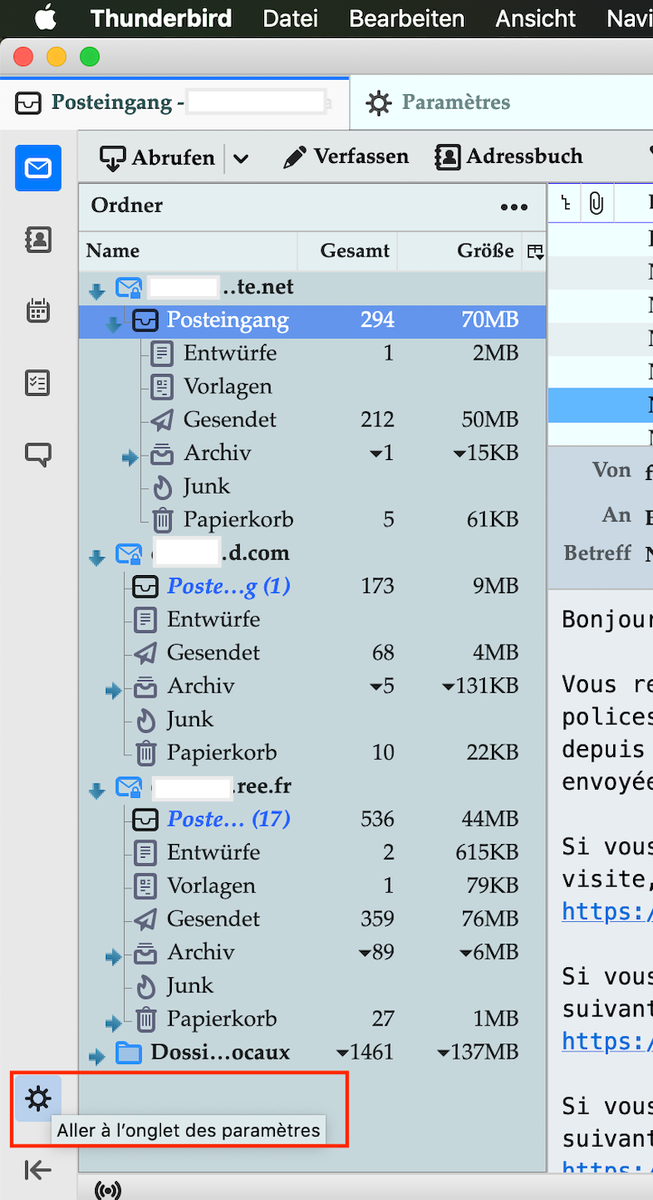This screenshot has height=1200, width=653.
Task: Select Entwürfe folder sized 615KB
Action: pos(312,852)
